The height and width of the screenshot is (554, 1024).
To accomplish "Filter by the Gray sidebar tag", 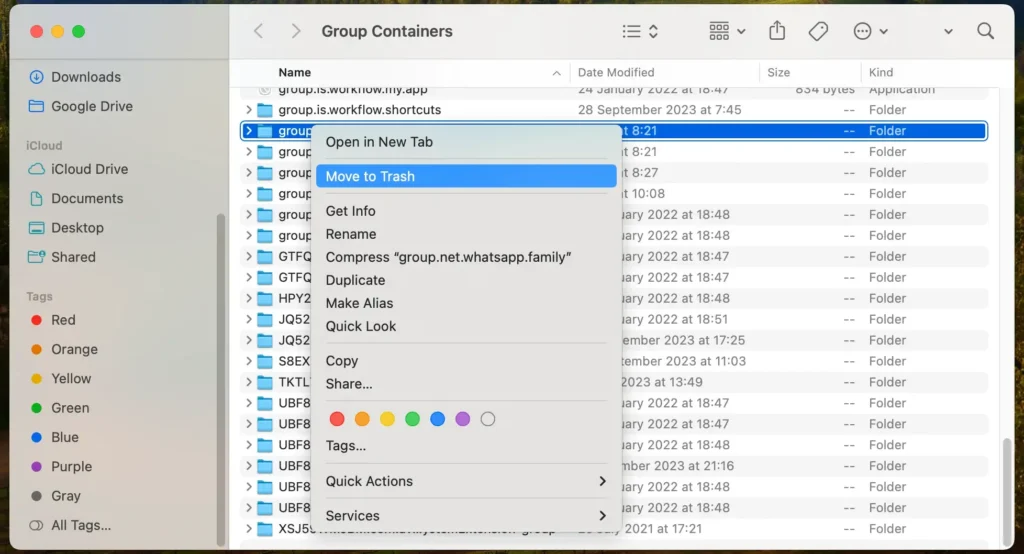I will click(x=56, y=497).
